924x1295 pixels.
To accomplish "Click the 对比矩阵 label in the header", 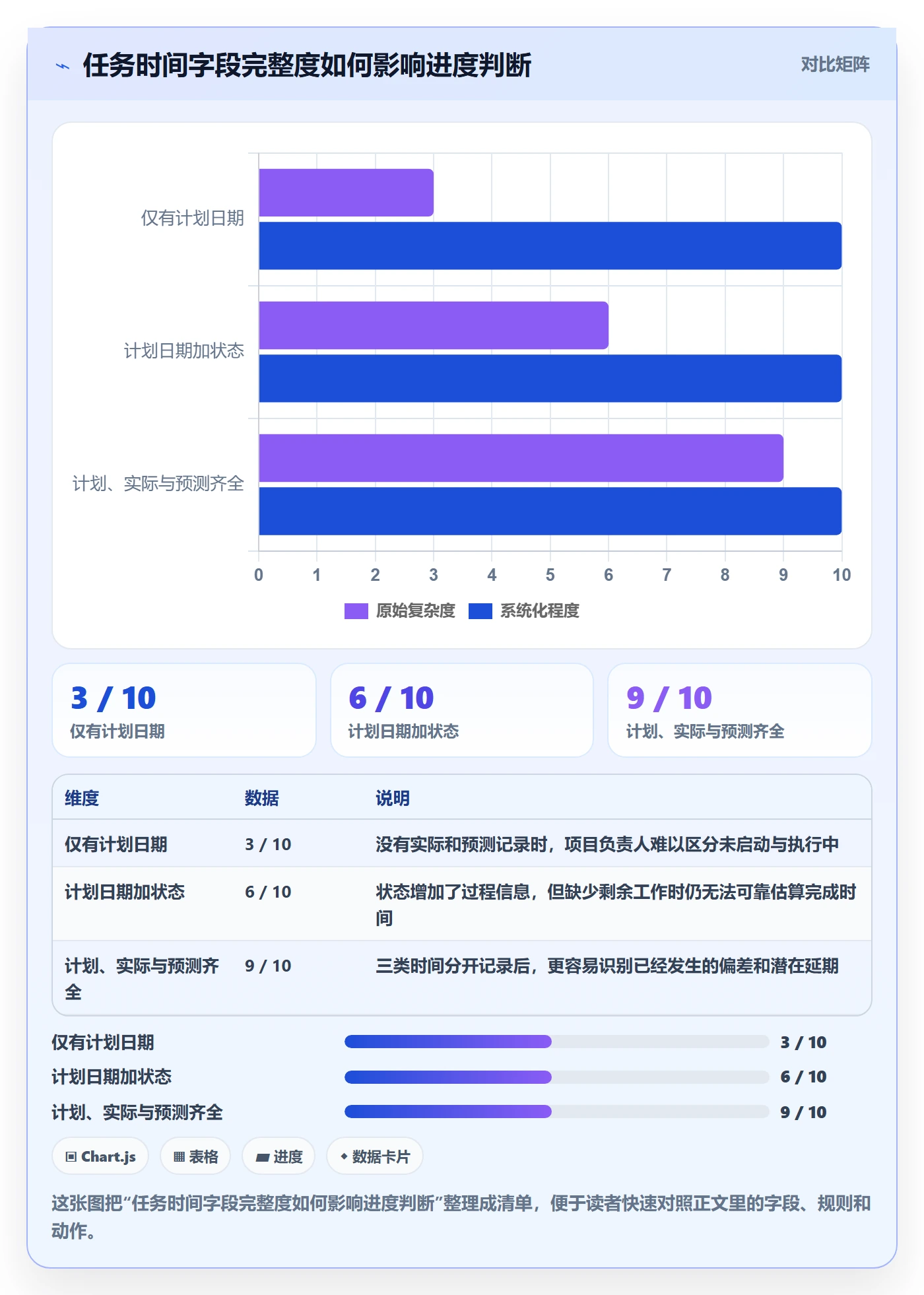I will (835, 65).
